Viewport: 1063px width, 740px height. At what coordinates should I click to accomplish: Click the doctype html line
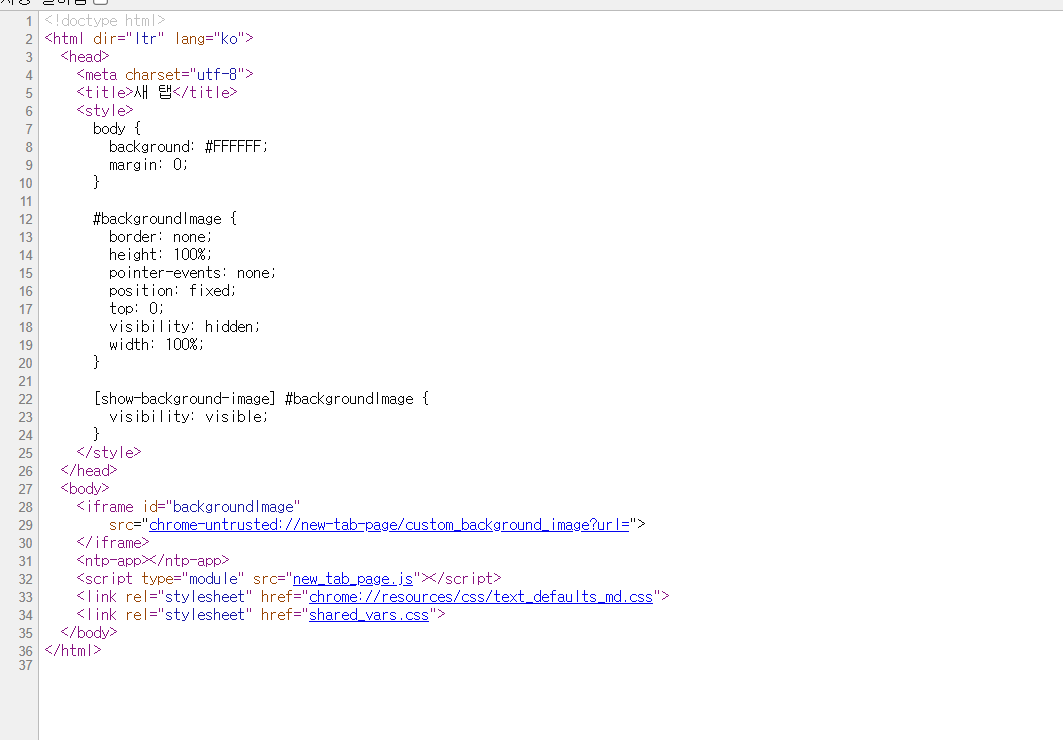[x=105, y=21]
